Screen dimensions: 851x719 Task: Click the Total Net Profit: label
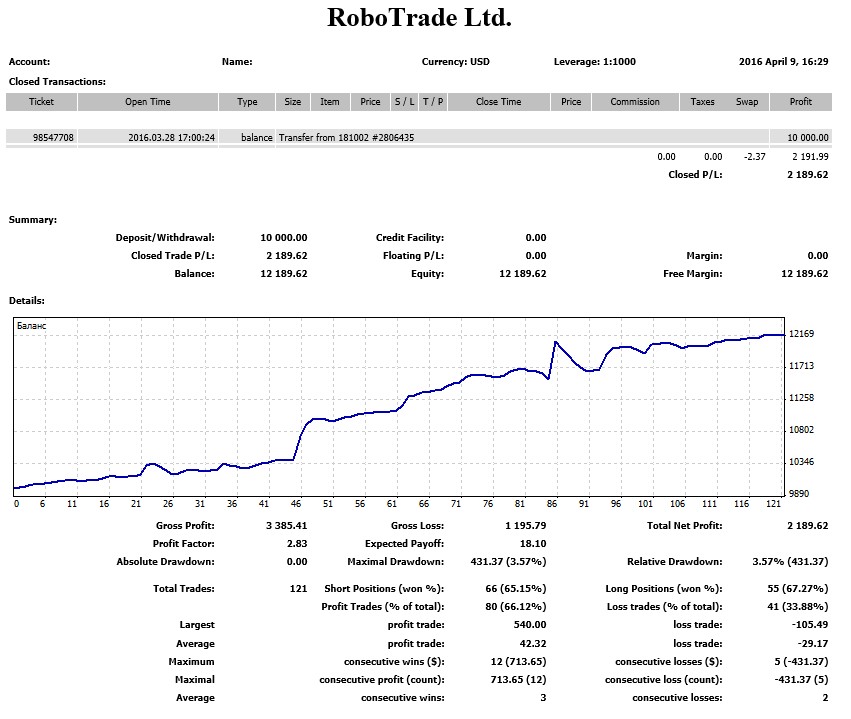point(684,526)
